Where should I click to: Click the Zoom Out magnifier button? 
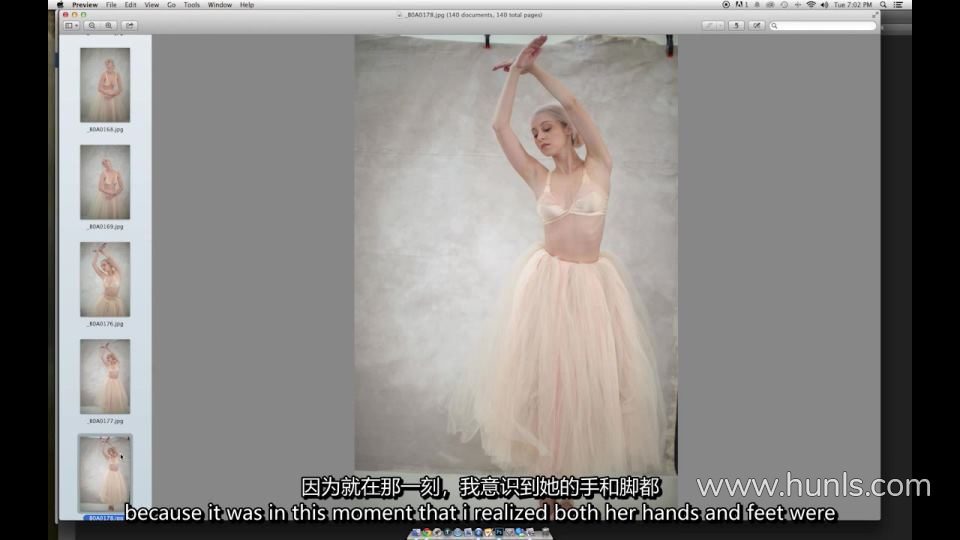point(92,26)
